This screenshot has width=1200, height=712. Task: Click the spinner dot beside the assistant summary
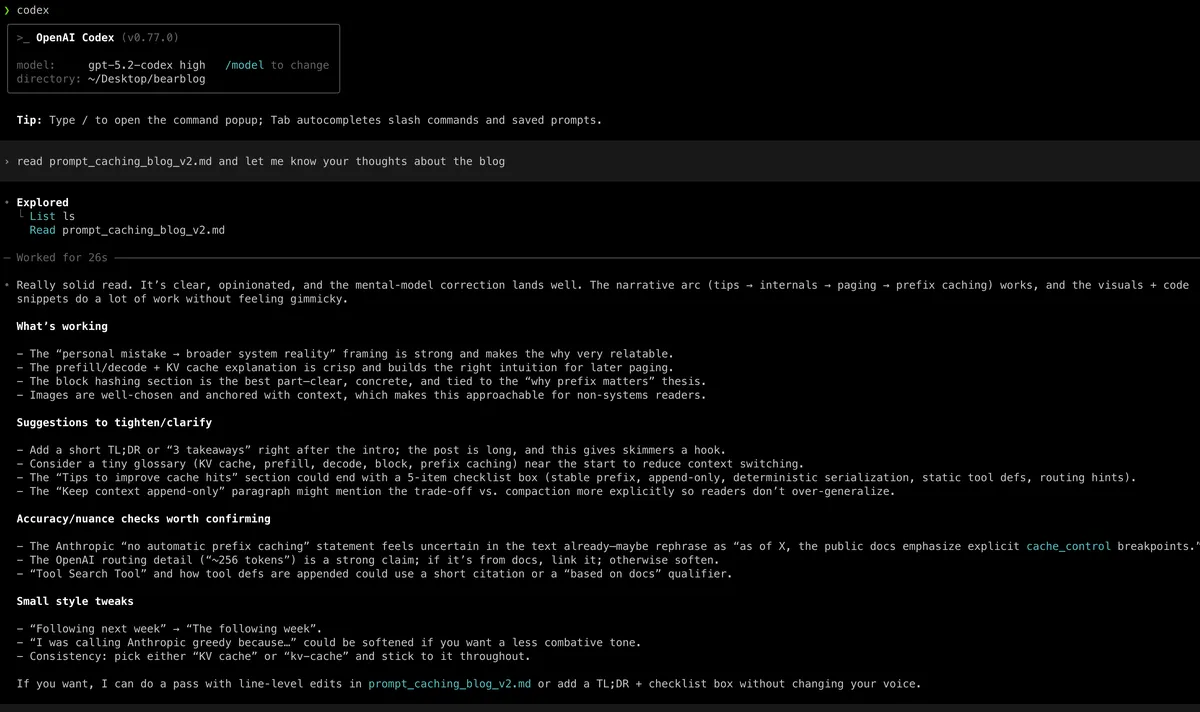pos(8,285)
